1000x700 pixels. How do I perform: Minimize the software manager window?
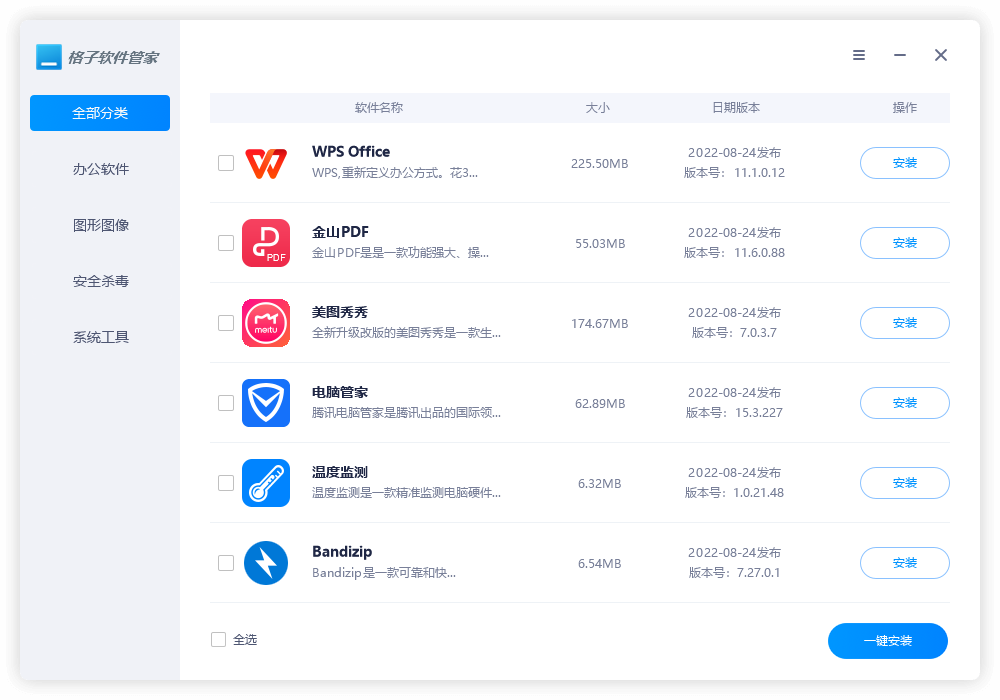pyautogui.click(x=900, y=56)
